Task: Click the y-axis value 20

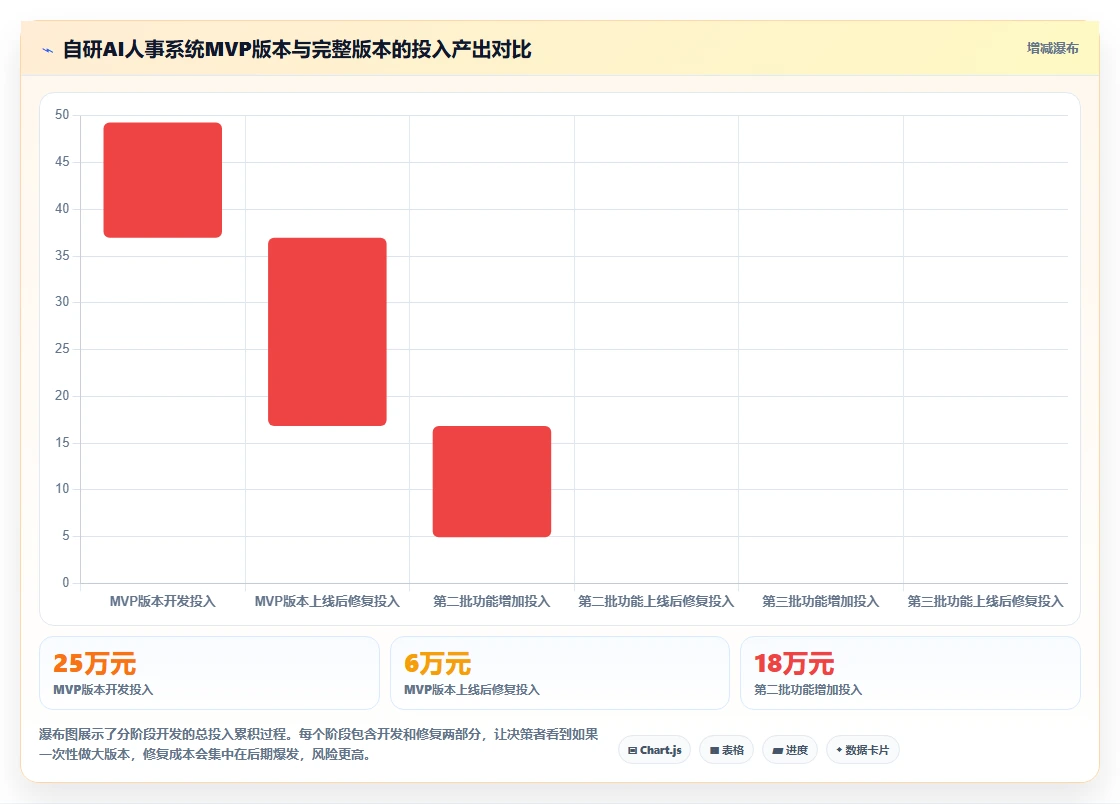Action: tap(62, 396)
